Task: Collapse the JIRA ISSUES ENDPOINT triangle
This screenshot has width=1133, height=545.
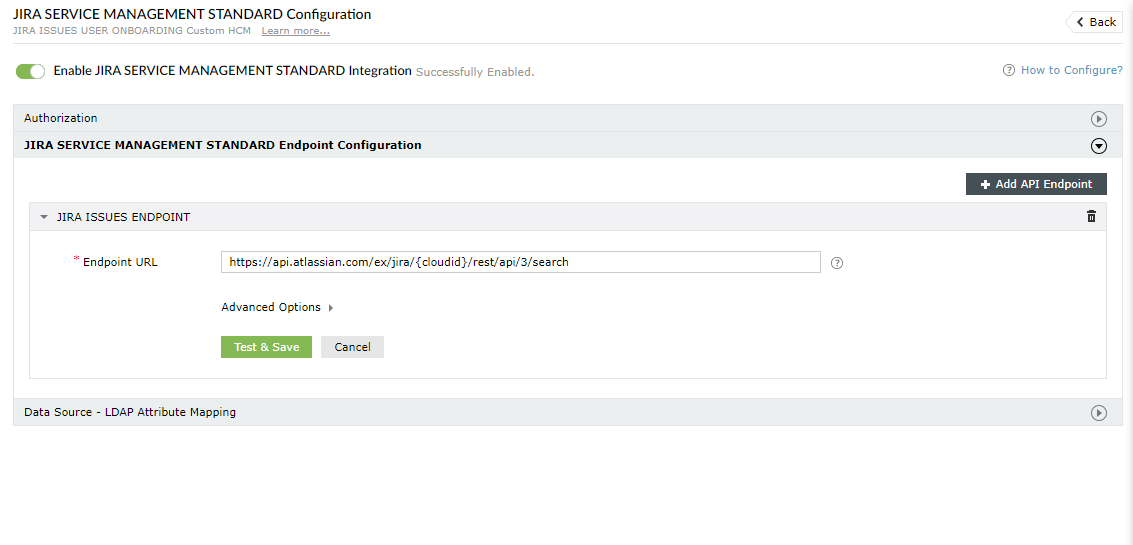Action: tap(44, 217)
